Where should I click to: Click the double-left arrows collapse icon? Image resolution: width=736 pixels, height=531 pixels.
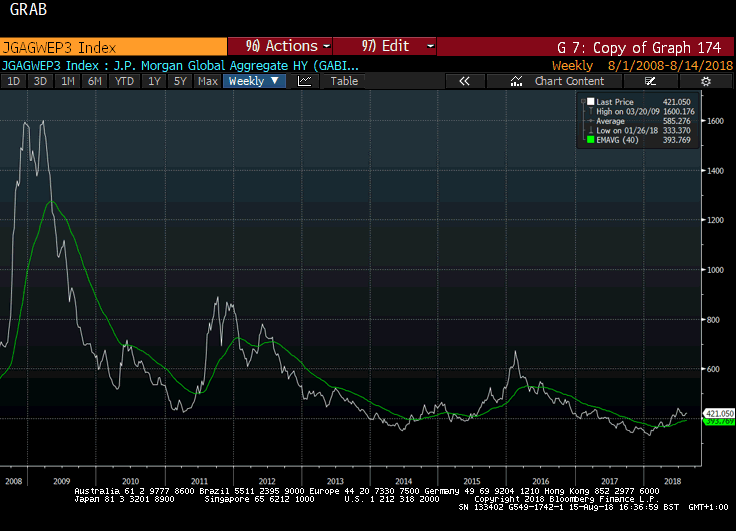pos(464,81)
